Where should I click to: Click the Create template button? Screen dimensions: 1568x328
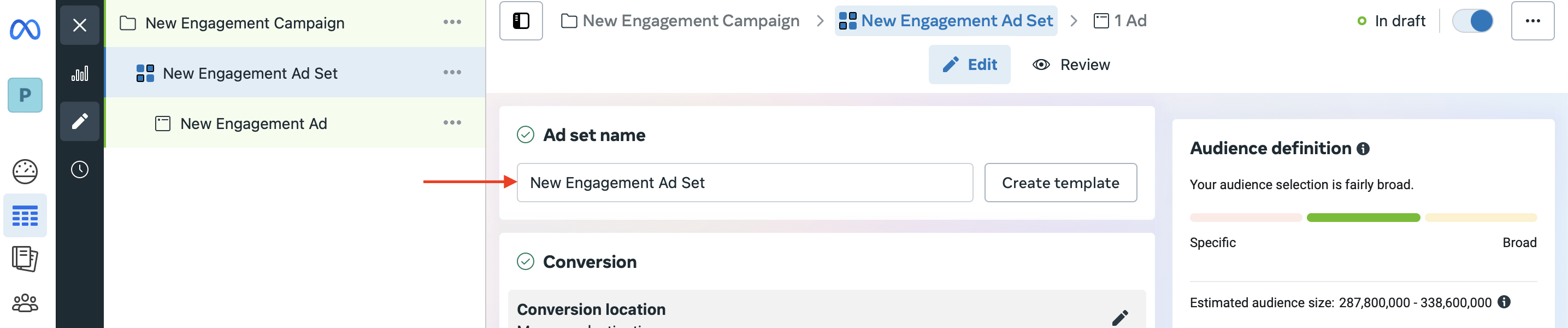(1060, 183)
